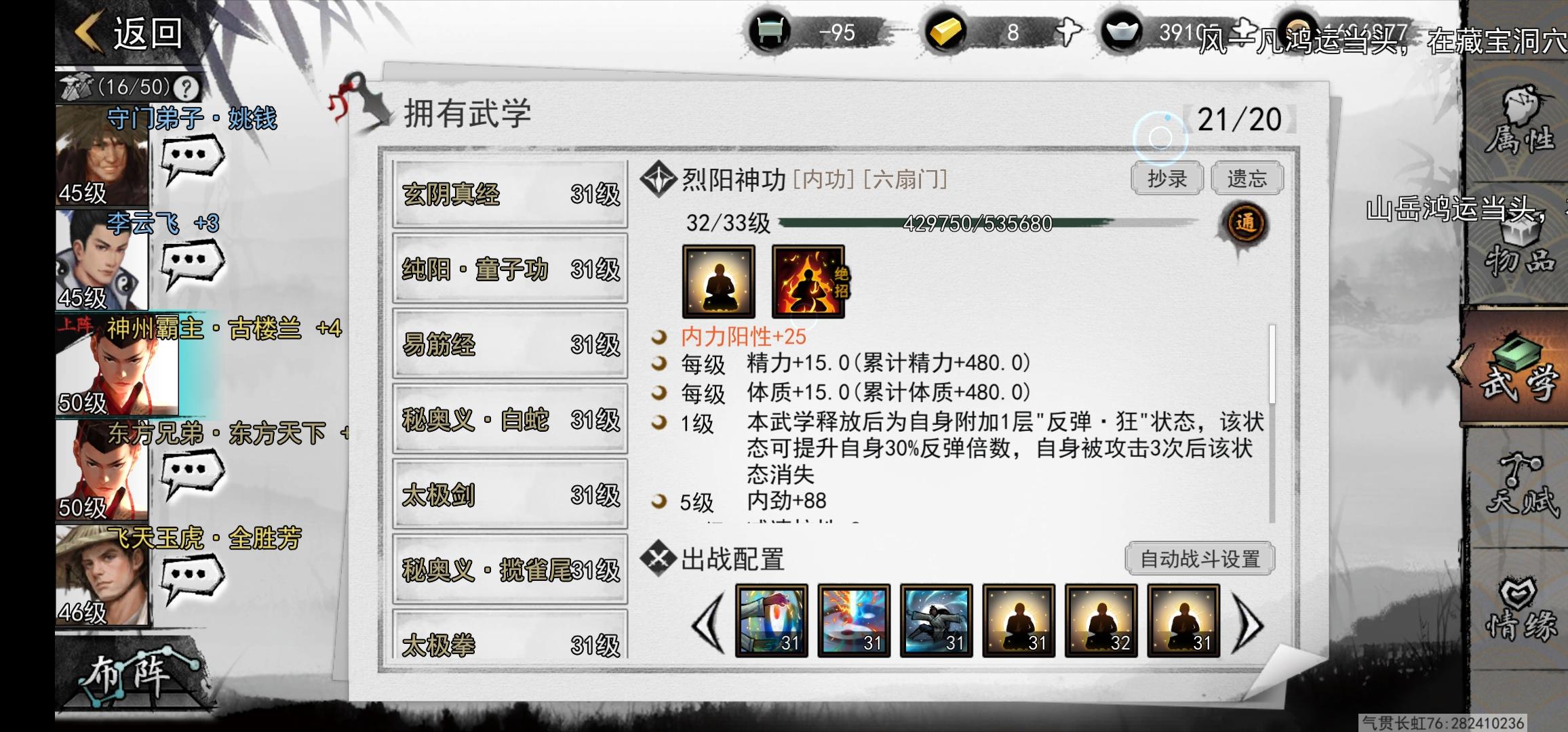Image resolution: width=1568 pixels, height=732 pixels.
Task: Tap the 返回 back arrow
Action: (x=129, y=33)
